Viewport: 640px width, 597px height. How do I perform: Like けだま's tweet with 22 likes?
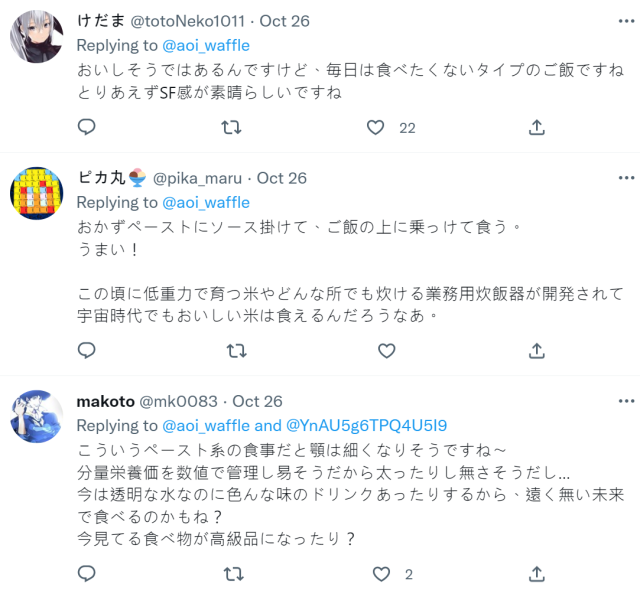point(376,127)
